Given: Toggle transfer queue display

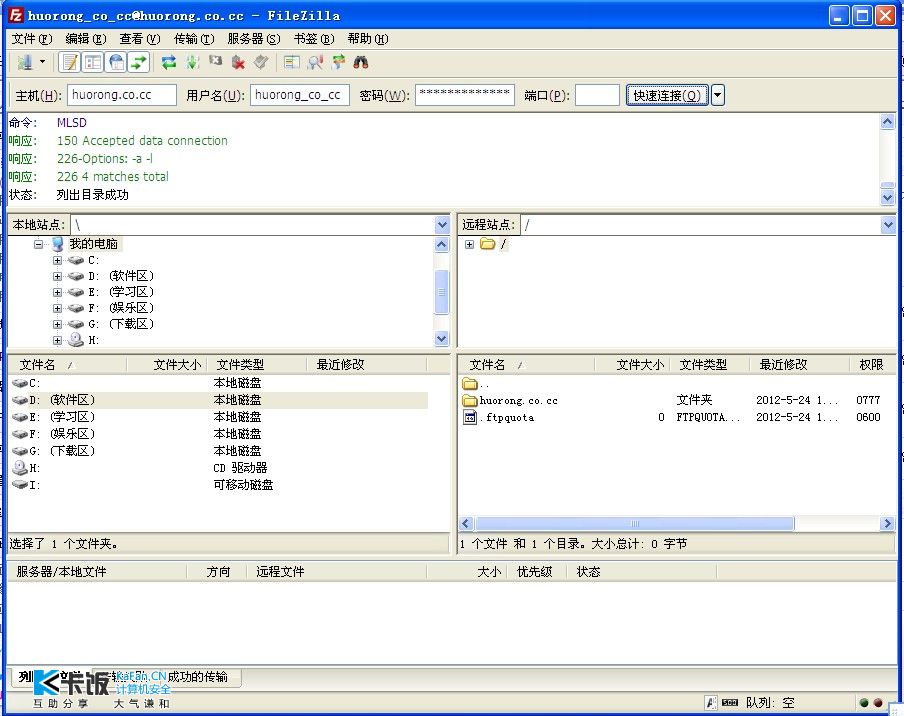Looking at the screenshot, I should [x=139, y=62].
